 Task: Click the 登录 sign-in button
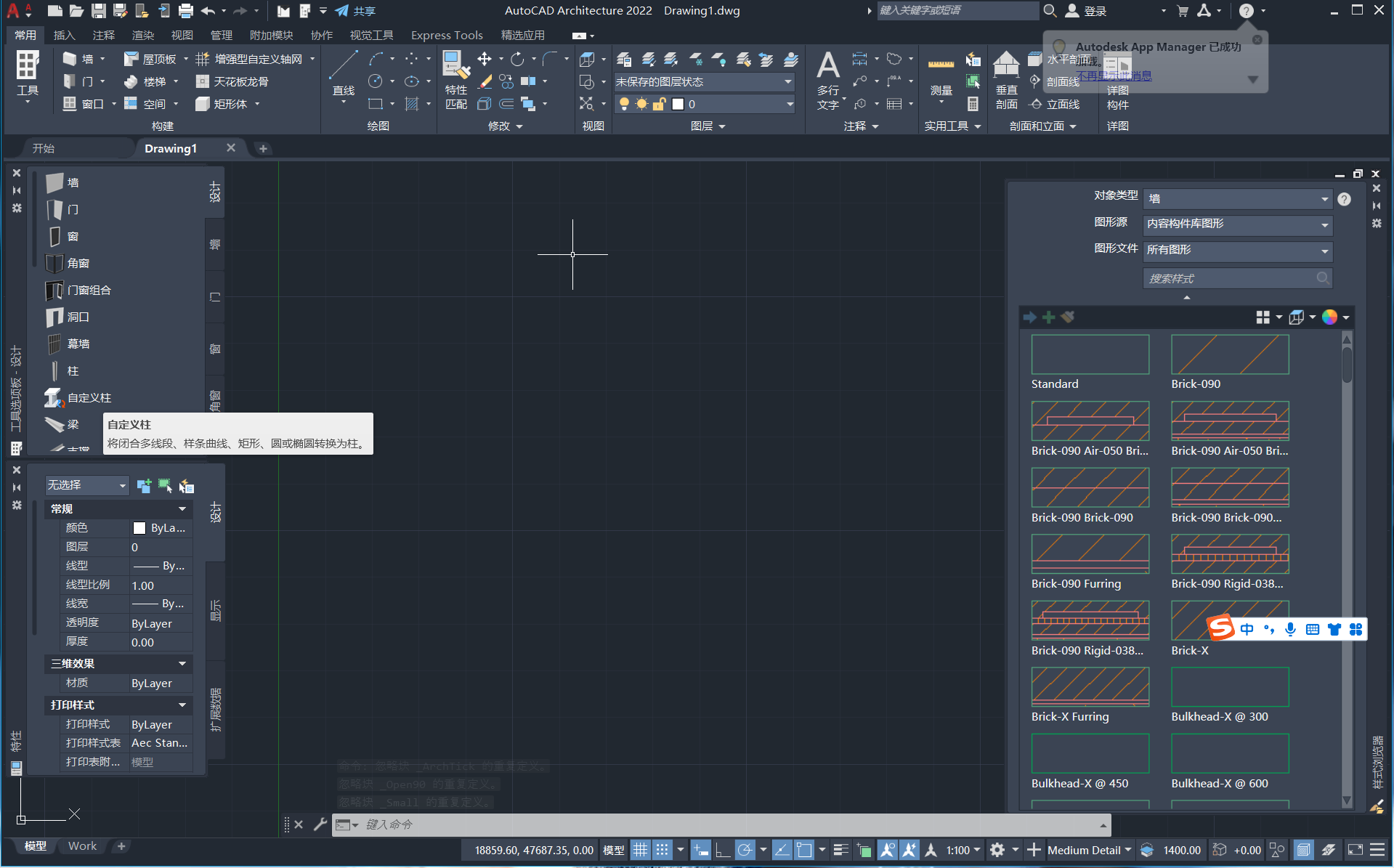[x=1087, y=11]
